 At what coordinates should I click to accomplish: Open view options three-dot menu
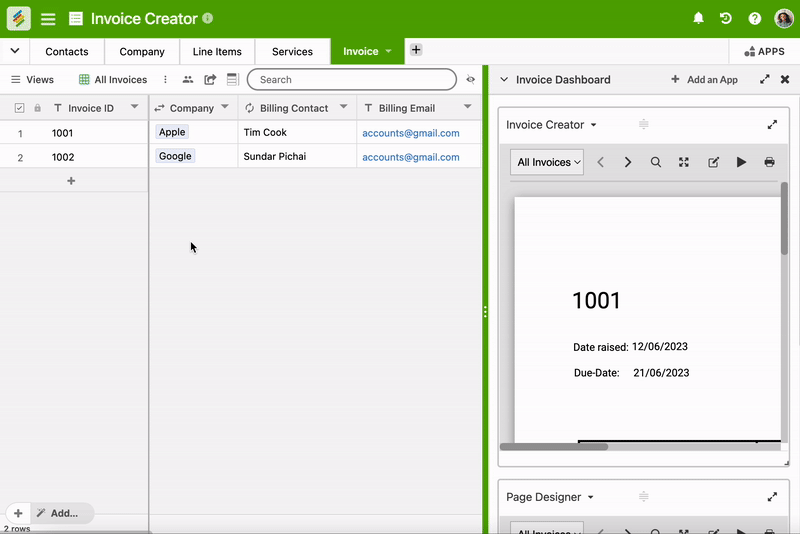[x=165, y=80]
